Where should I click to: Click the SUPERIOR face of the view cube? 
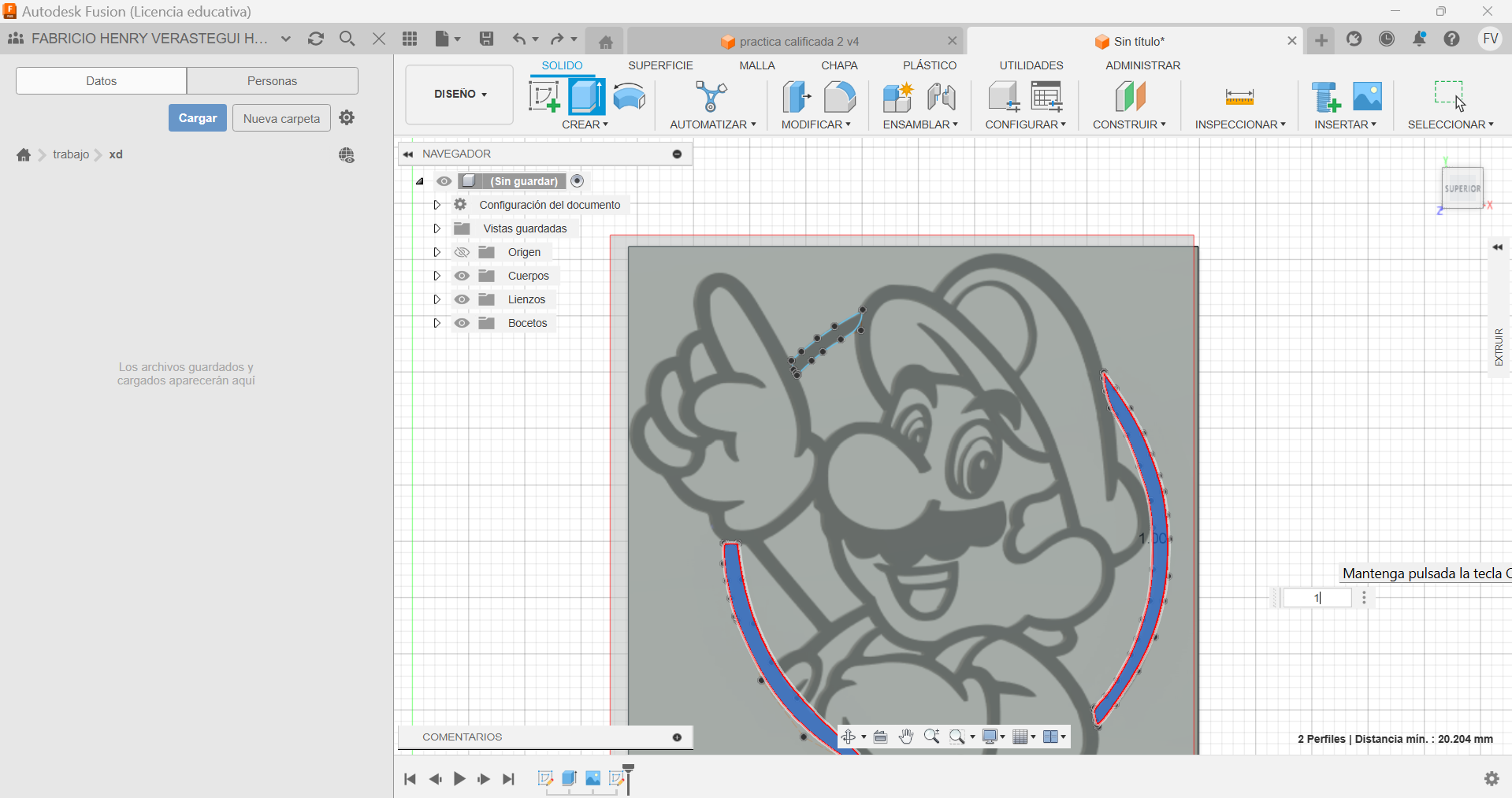[x=1462, y=188]
